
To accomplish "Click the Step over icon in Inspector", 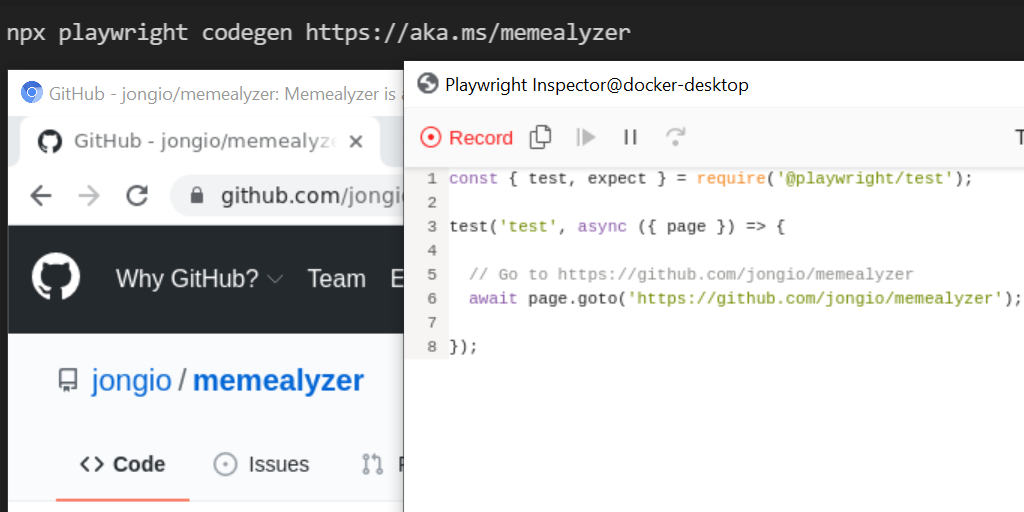I will (x=675, y=137).
